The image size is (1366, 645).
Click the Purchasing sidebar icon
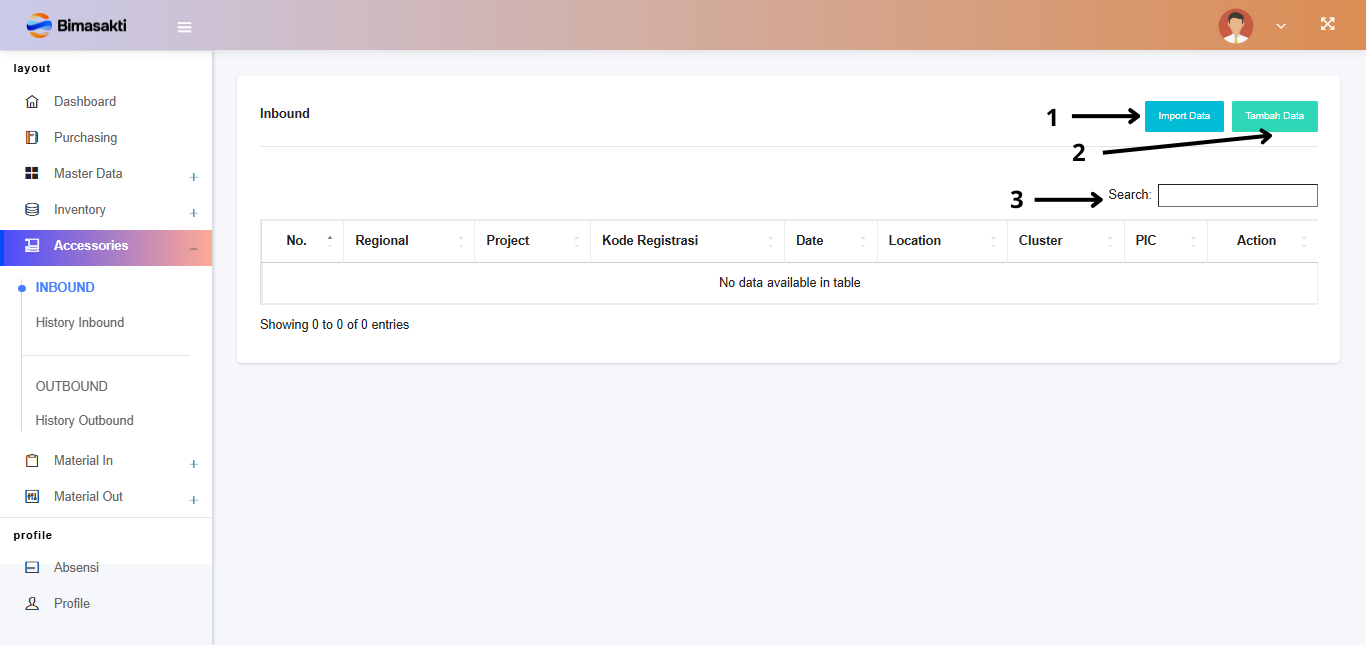[x=32, y=138]
